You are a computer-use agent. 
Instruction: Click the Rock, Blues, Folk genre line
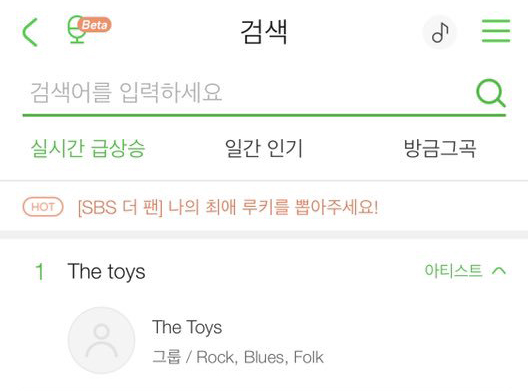pyautogui.click(x=238, y=357)
